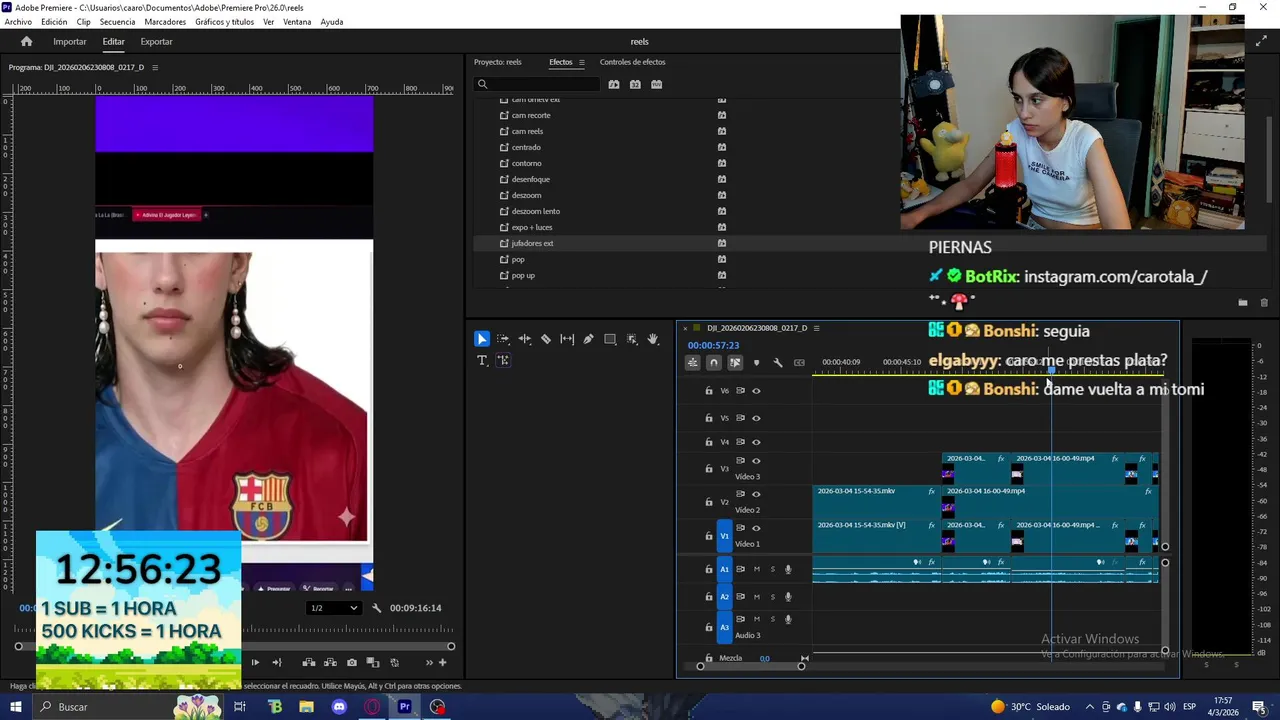Viewport: 1280px width, 720px height.
Task: Toggle lock on Video 2 track
Action: click(709, 502)
